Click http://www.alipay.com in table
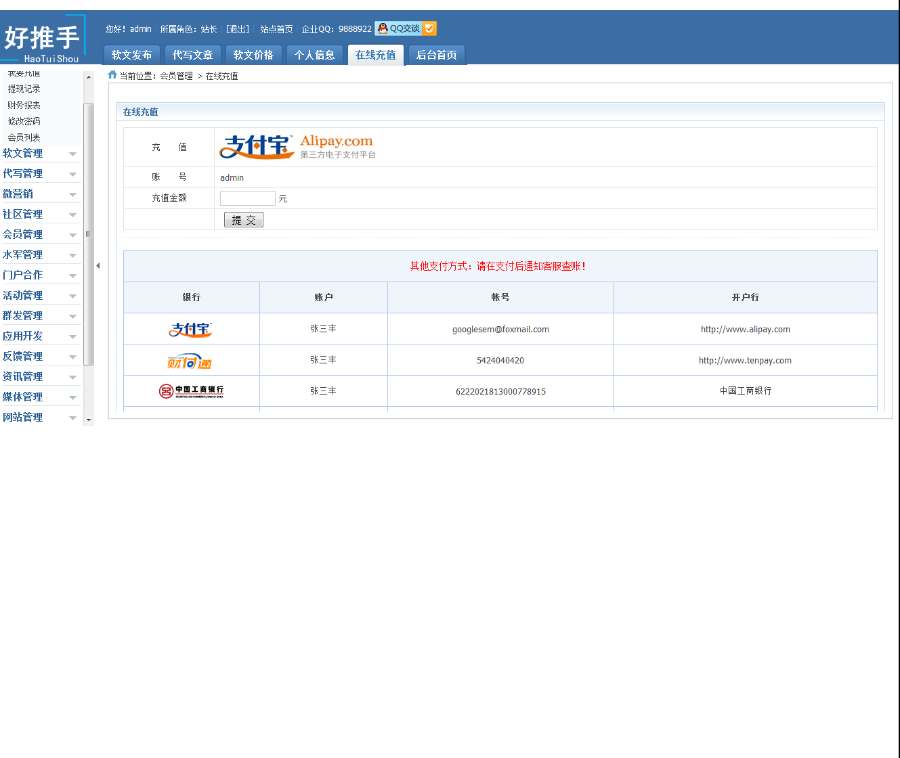900x758 pixels. (x=745, y=329)
